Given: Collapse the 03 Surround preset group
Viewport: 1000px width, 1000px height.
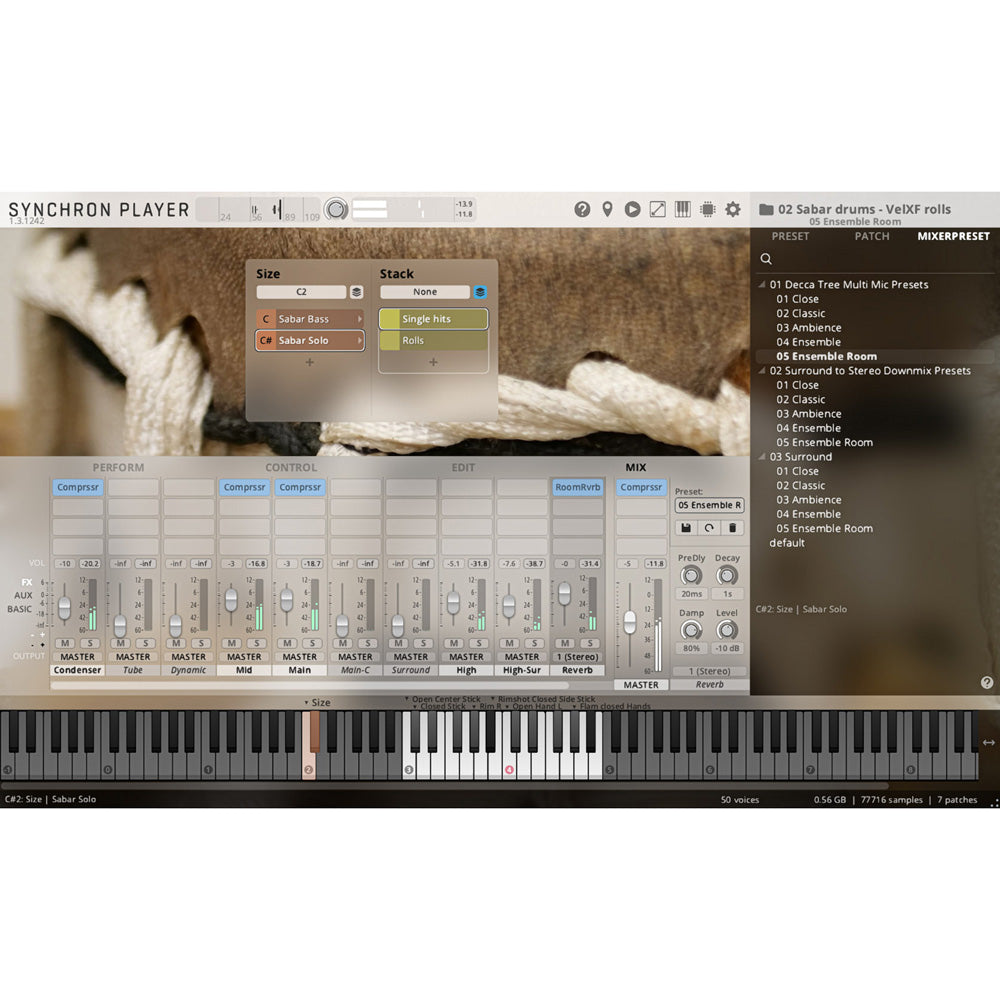Looking at the screenshot, I should click(761, 457).
